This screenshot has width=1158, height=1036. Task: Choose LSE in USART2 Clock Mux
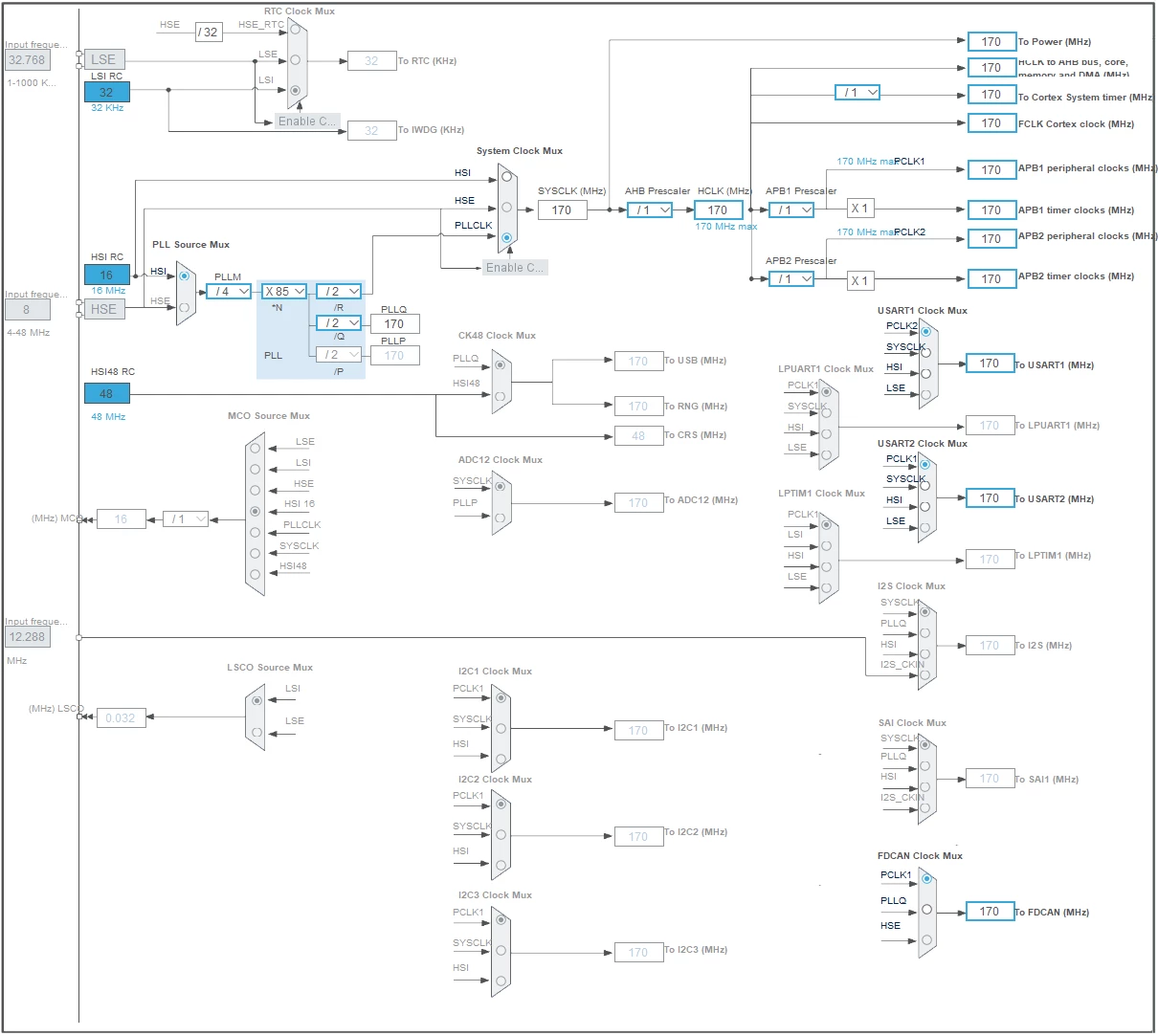[x=924, y=527]
